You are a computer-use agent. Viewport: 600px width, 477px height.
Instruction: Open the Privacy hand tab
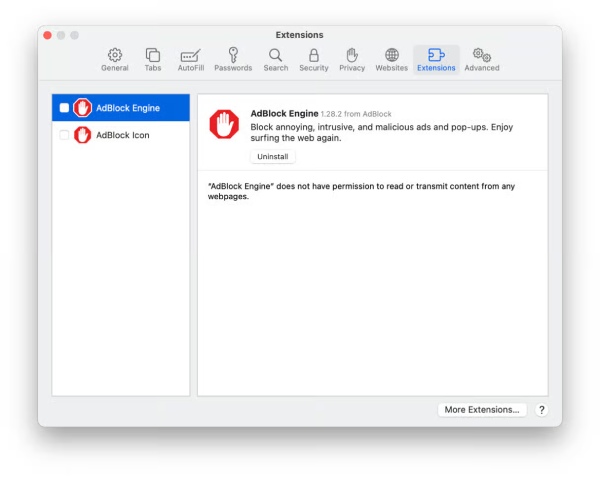click(x=352, y=60)
